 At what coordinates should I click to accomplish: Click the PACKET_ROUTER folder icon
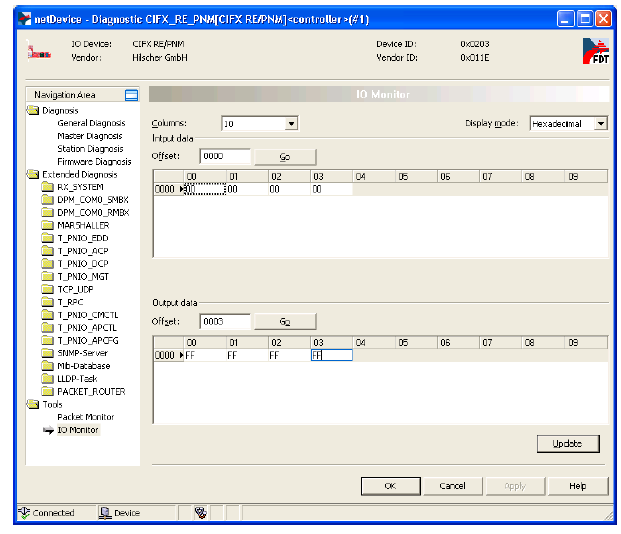pos(47,392)
